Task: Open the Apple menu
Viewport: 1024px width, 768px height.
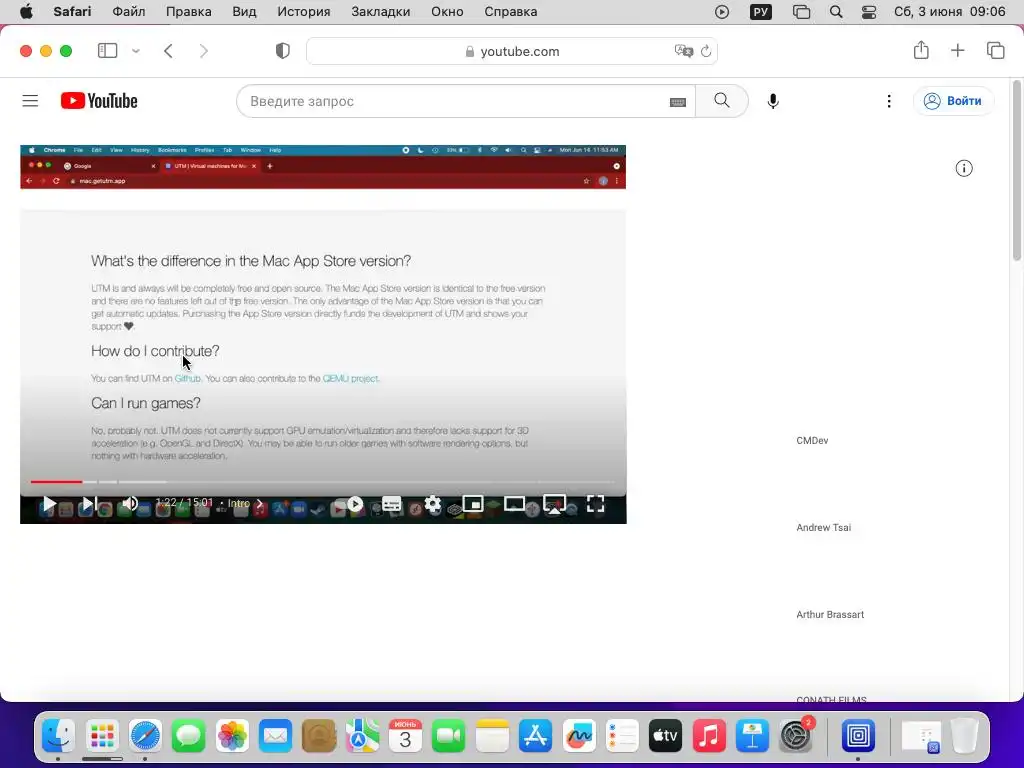Action: [26, 12]
